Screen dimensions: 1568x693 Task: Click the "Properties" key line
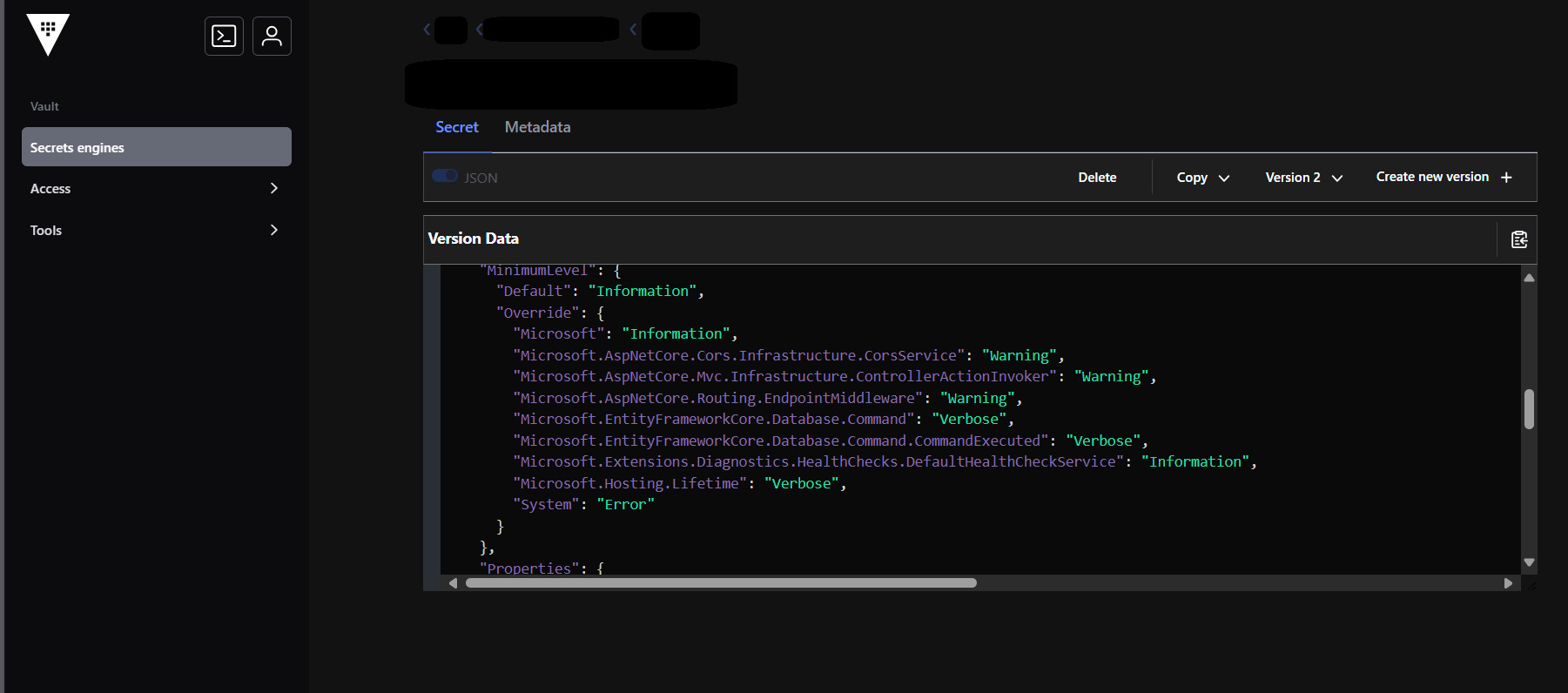coord(542,568)
